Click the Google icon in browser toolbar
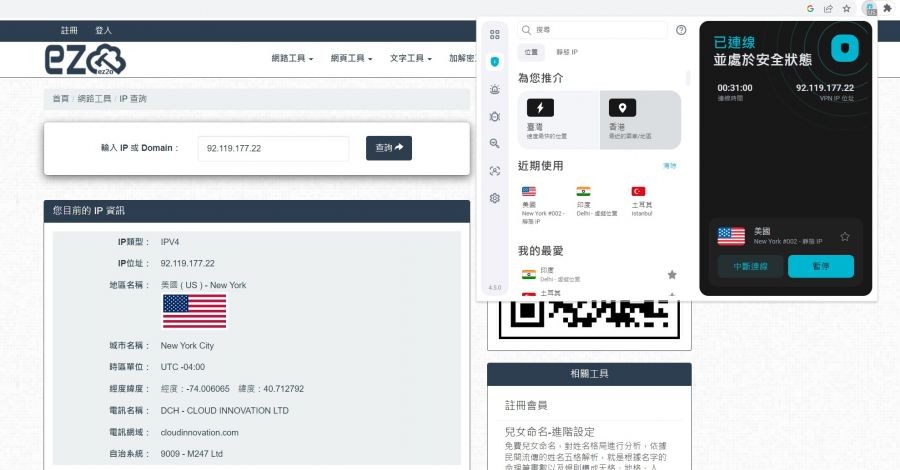 (x=810, y=9)
